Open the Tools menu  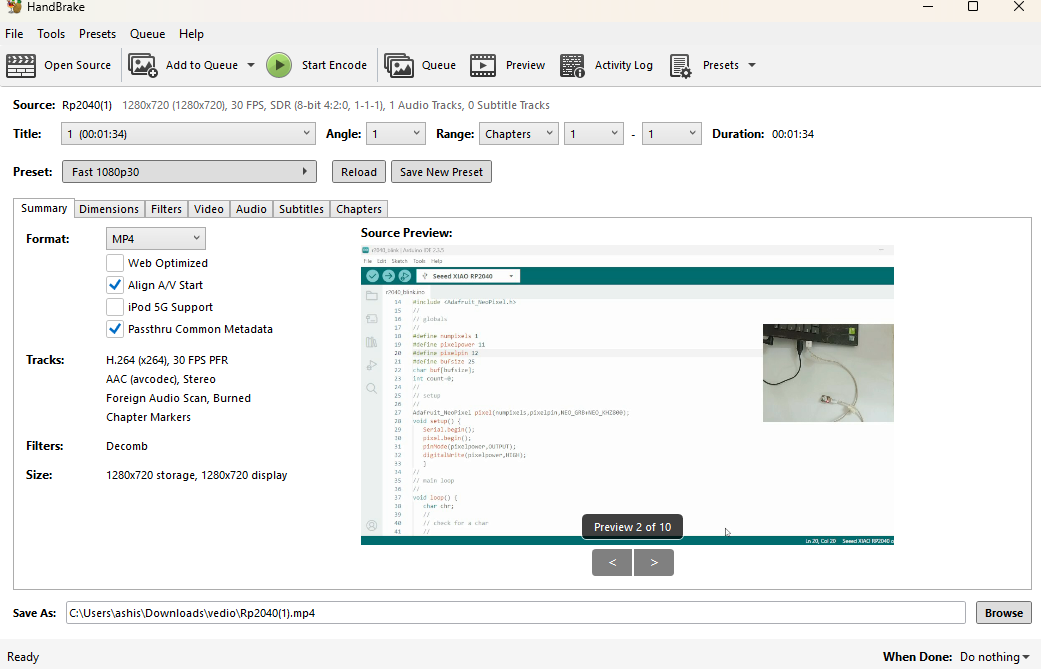[x=51, y=34]
